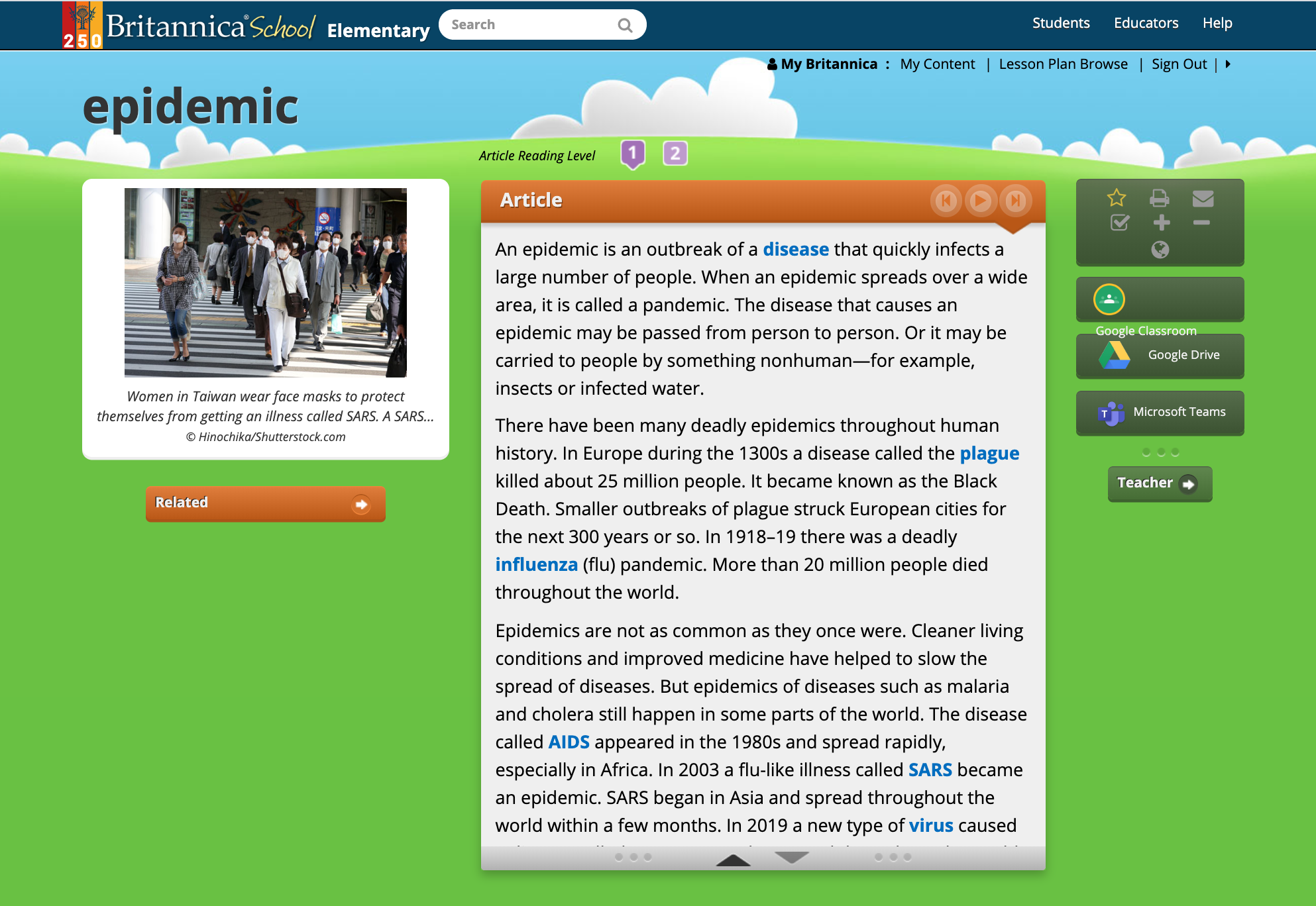Image resolution: width=1316 pixels, height=906 pixels.
Task: Follow the AIDS link
Action: [x=569, y=742]
